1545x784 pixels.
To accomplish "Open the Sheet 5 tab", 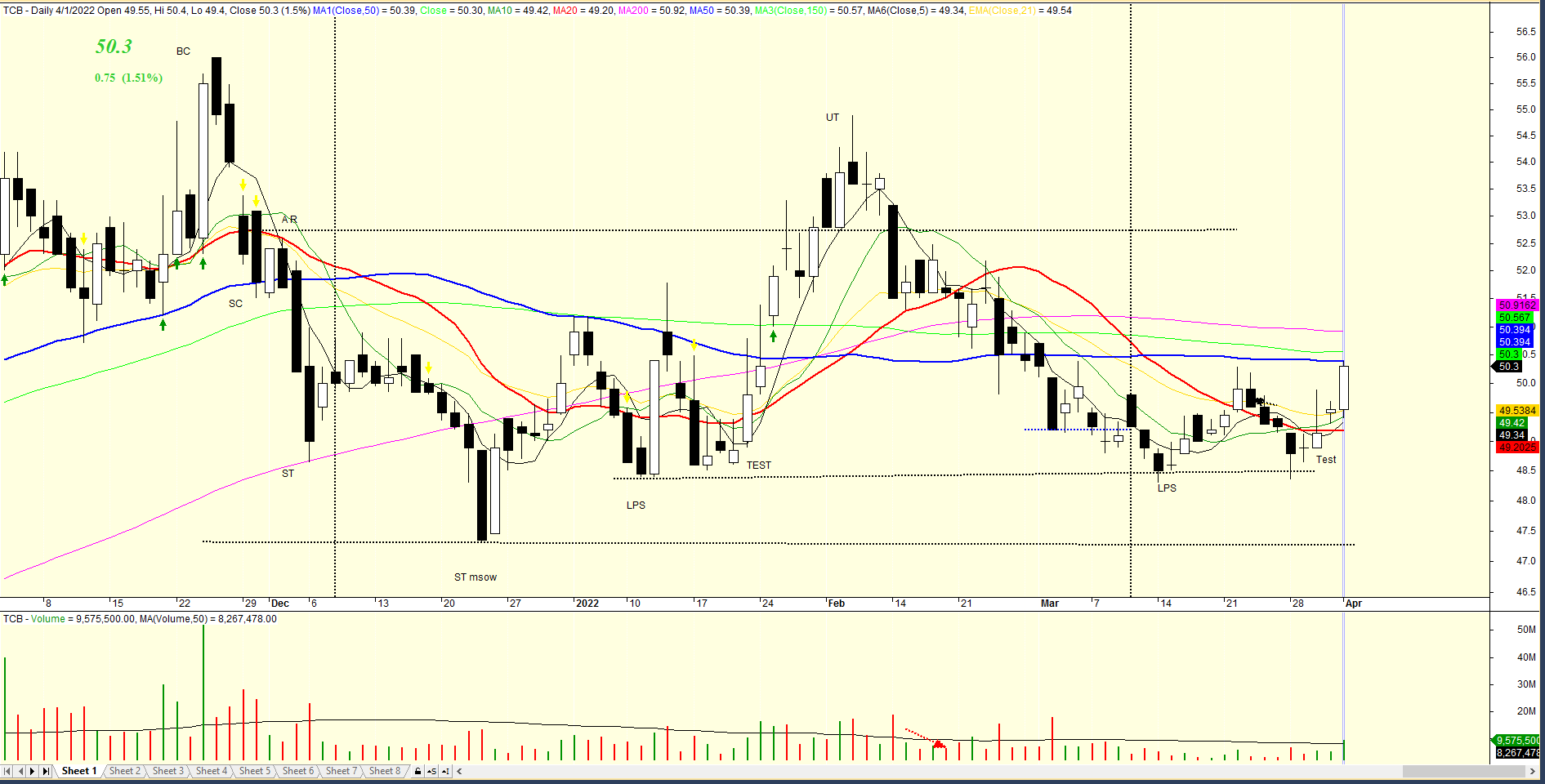I will pos(254,771).
